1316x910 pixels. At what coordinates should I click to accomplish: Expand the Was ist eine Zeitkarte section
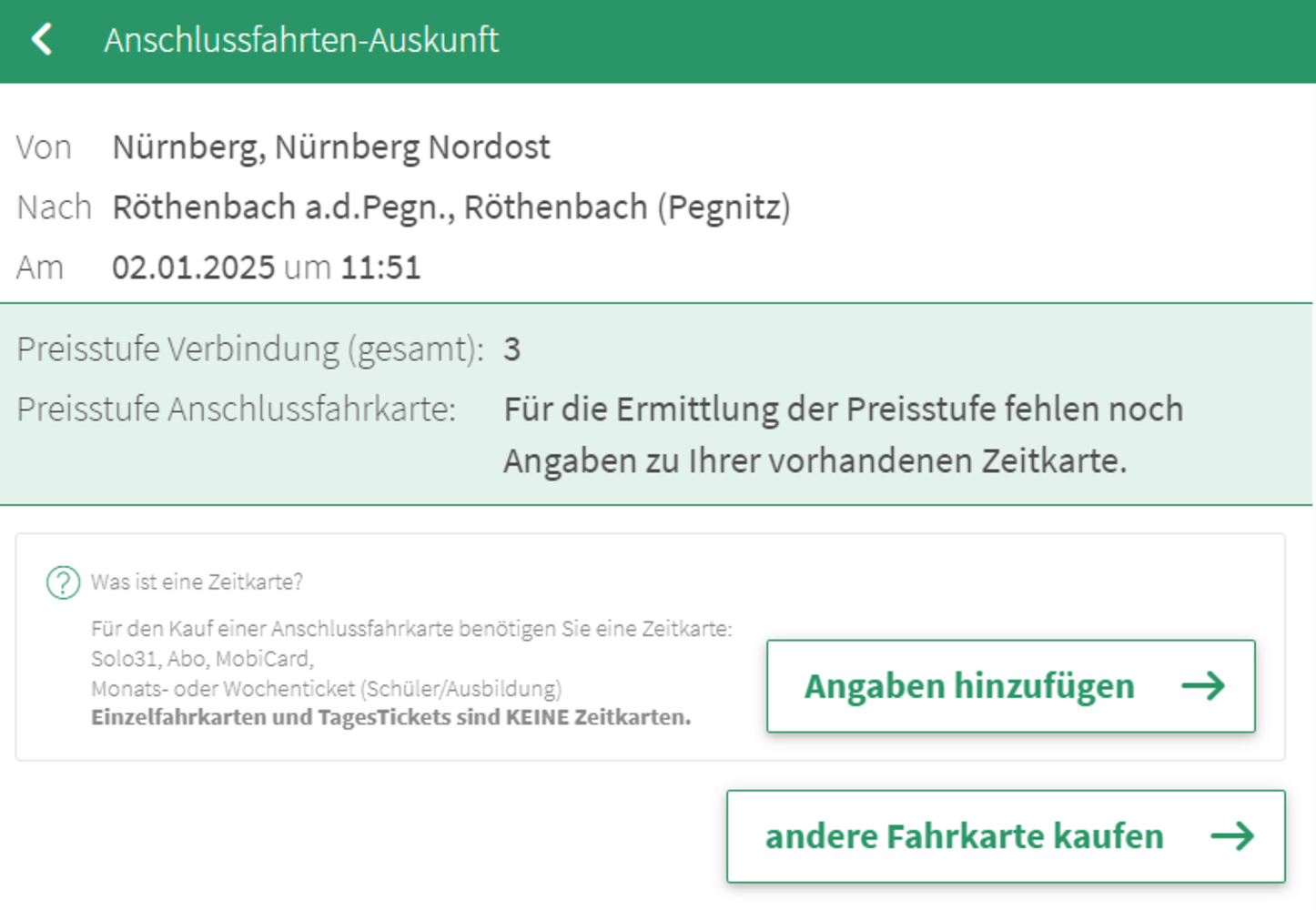[197, 582]
